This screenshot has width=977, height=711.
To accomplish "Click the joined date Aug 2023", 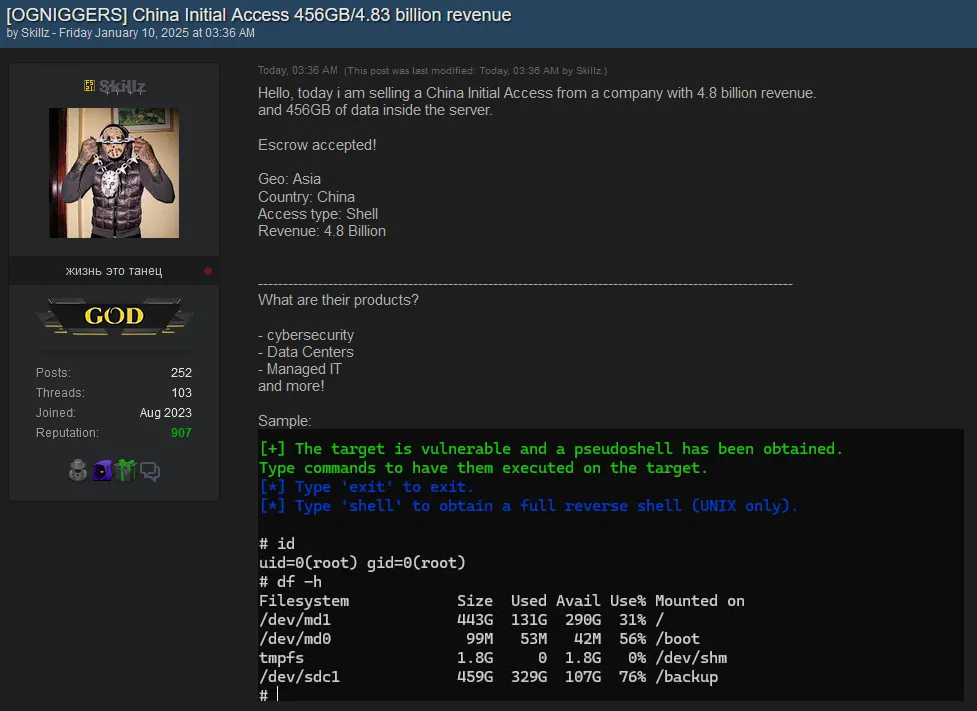I will click(165, 412).
